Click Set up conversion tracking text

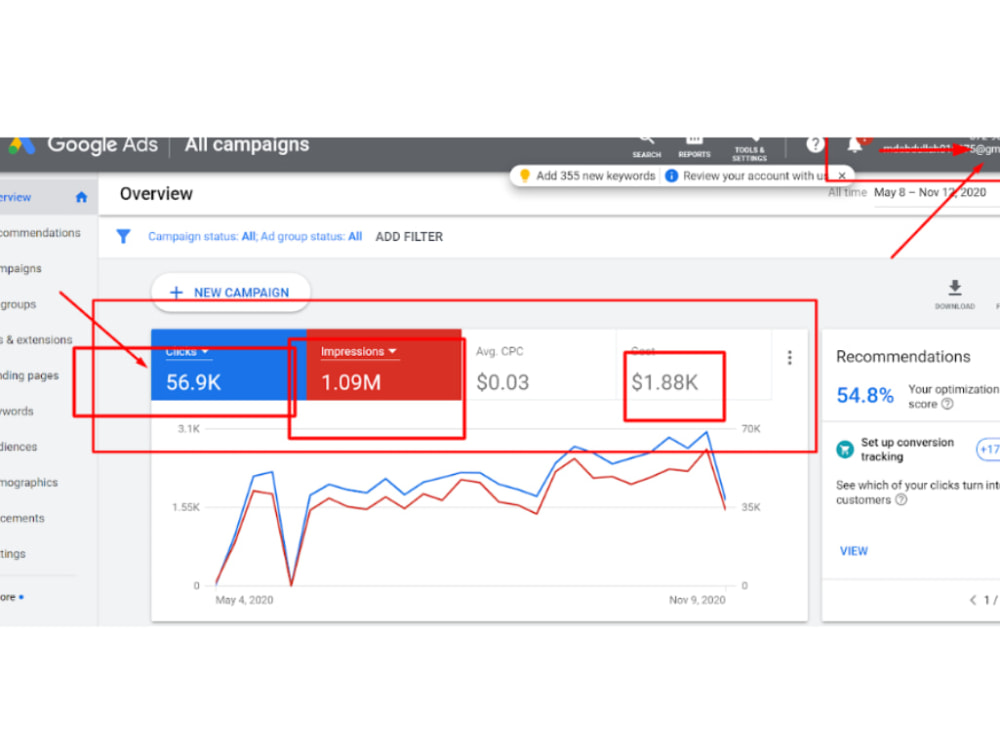908,450
